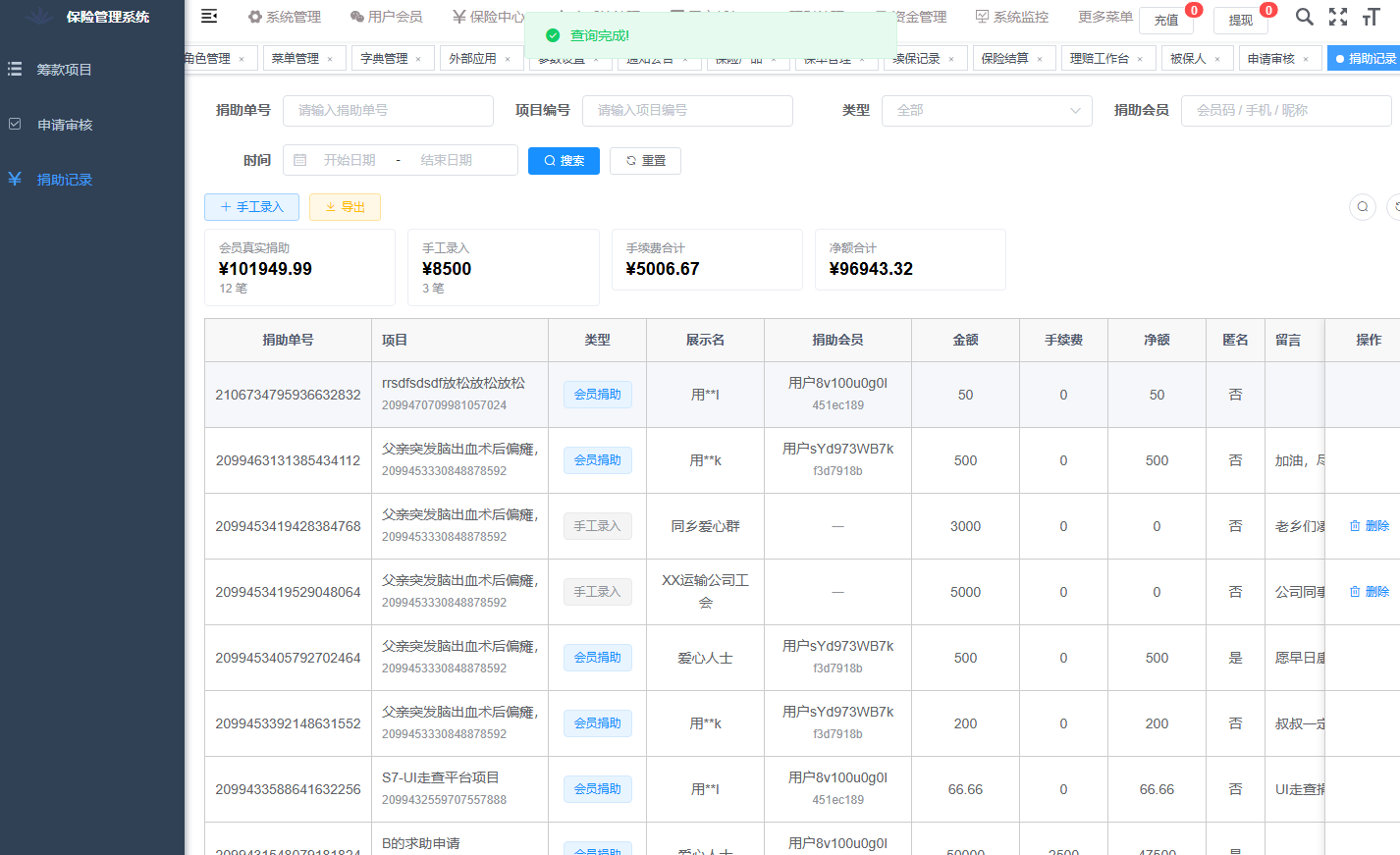This screenshot has width=1400, height=855.
Task: Click the yen icon beside 捐助记录
Action: pos(15,179)
